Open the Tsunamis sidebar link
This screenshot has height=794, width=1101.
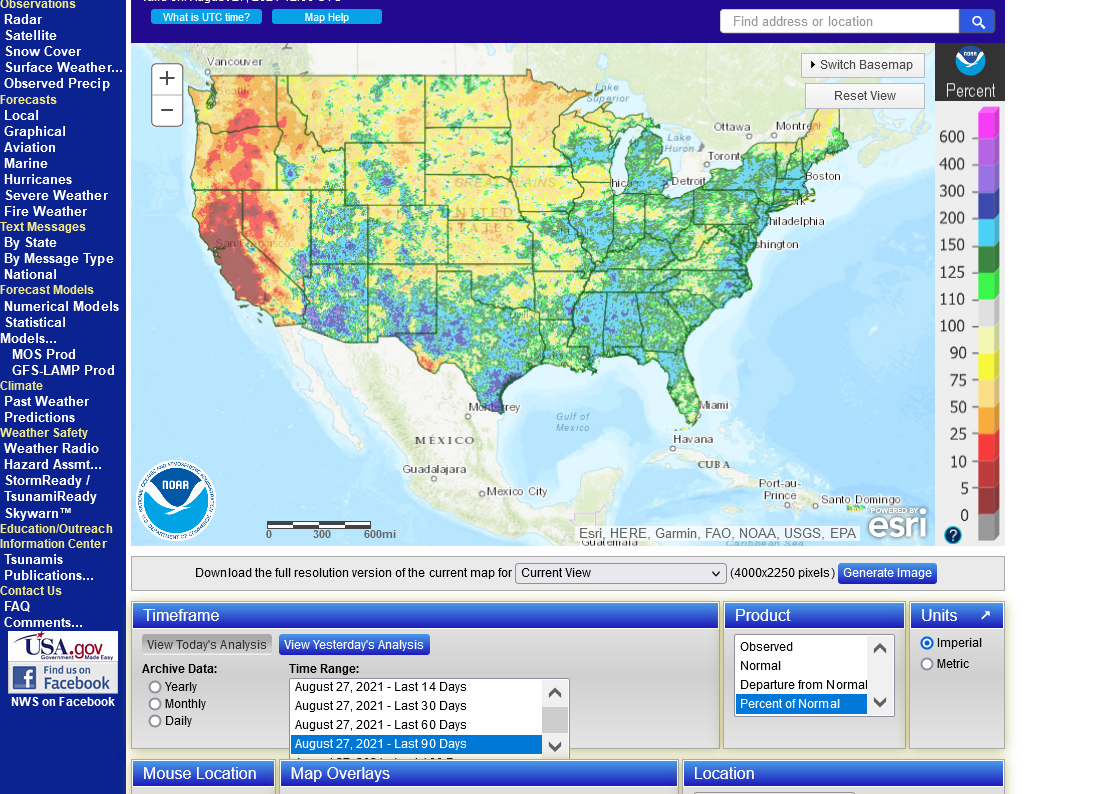[x=34, y=560]
